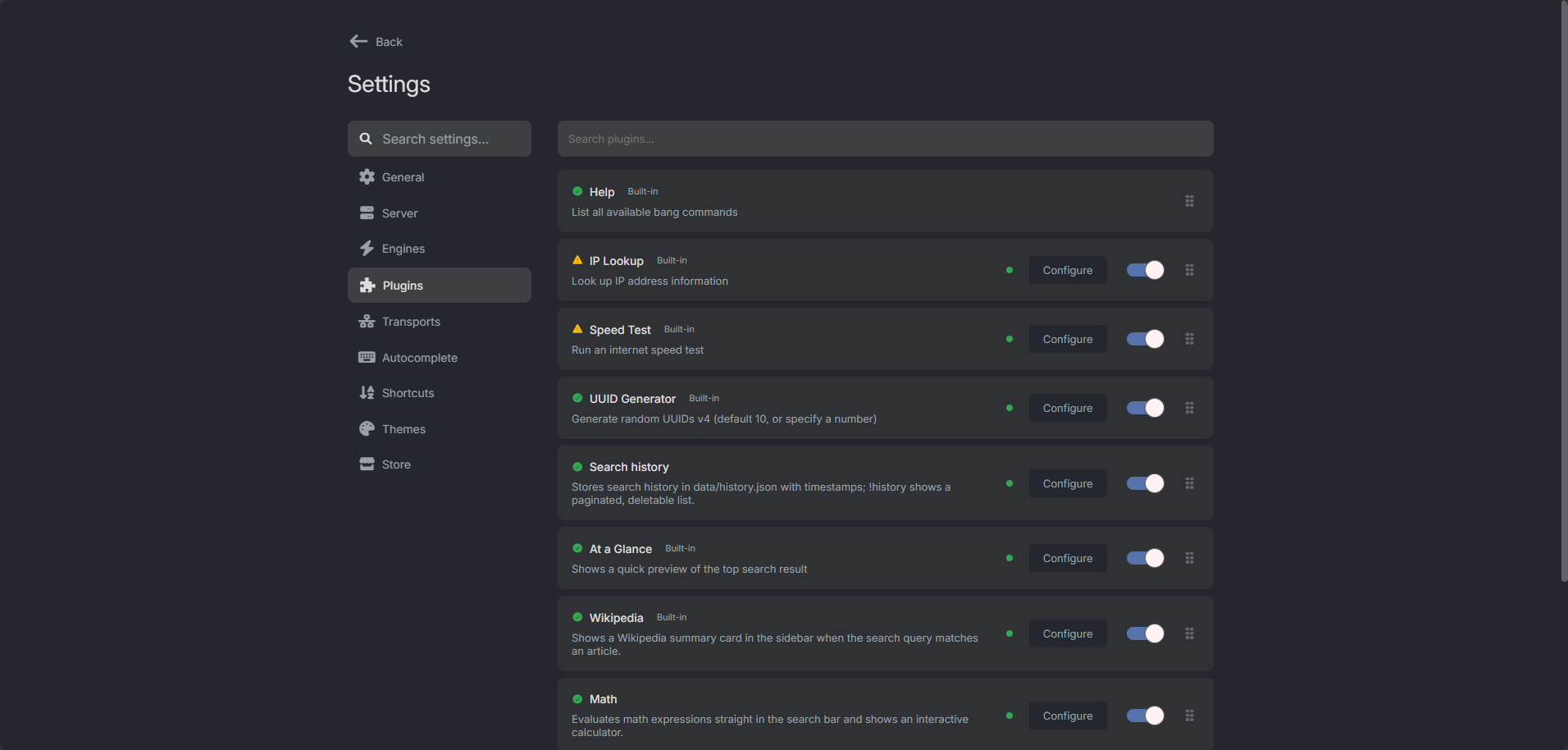Focus the Search settings field
The width and height of the screenshot is (1568, 750).
coord(440,139)
